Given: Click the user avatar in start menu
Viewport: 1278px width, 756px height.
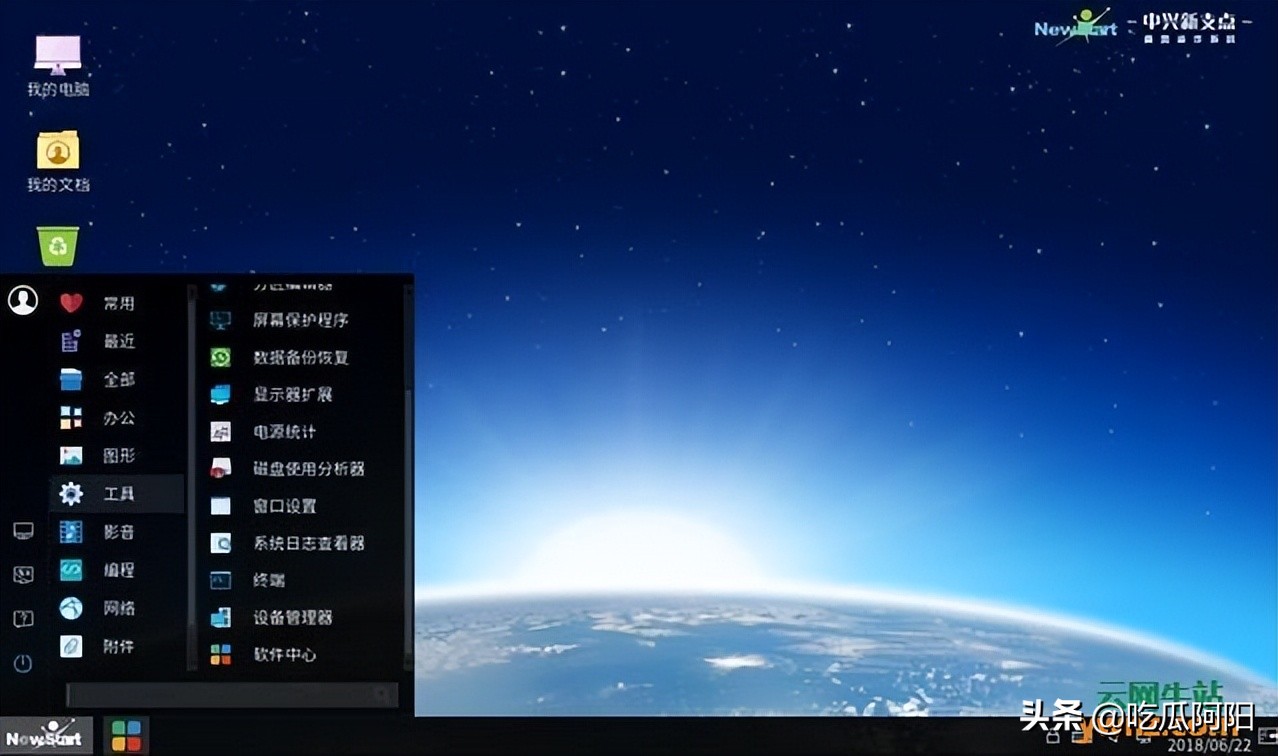Looking at the screenshot, I should click(23, 300).
